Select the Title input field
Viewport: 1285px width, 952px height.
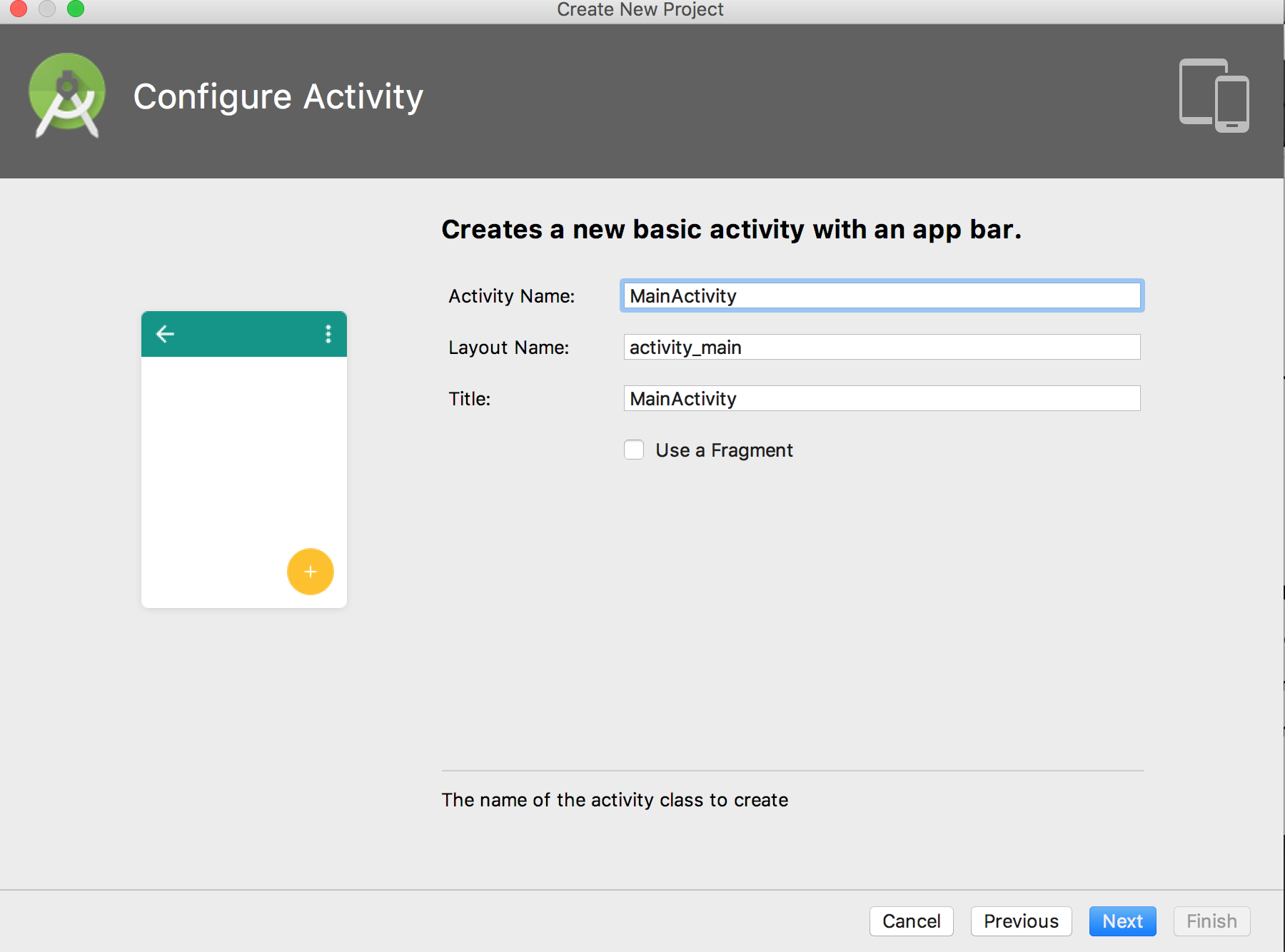pos(882,398)
